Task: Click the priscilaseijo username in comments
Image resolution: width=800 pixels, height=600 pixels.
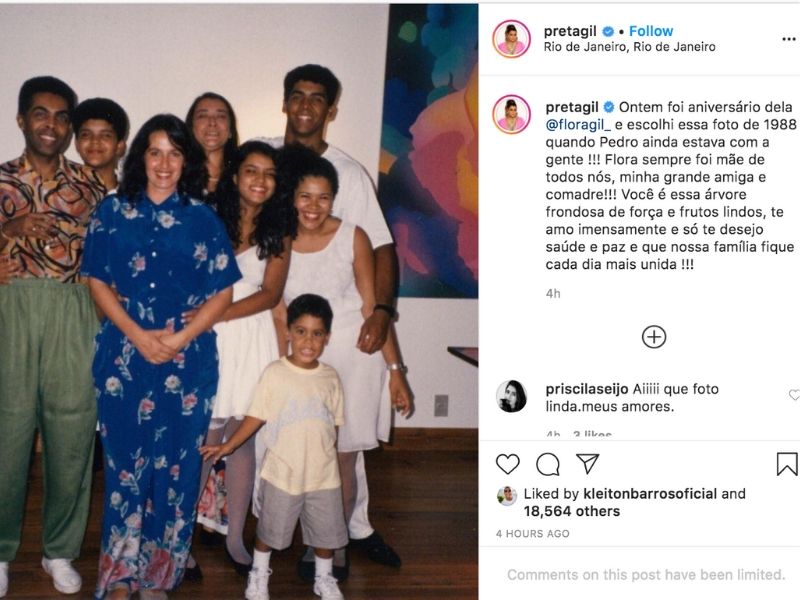Action: (x=587, y=389)
